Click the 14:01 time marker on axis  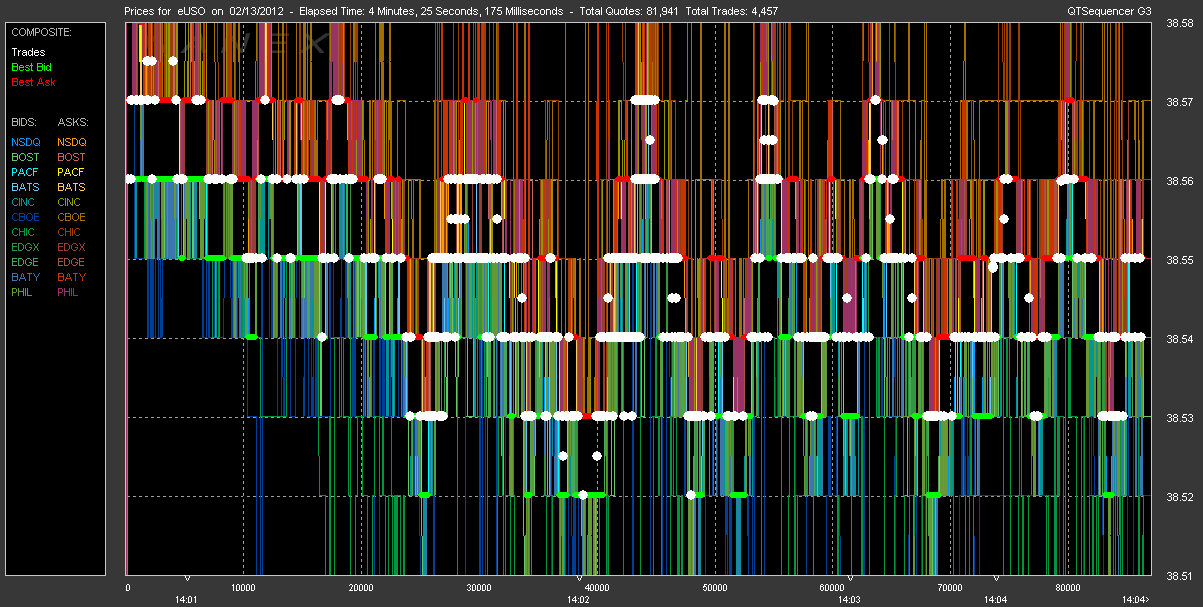(186, 600)
